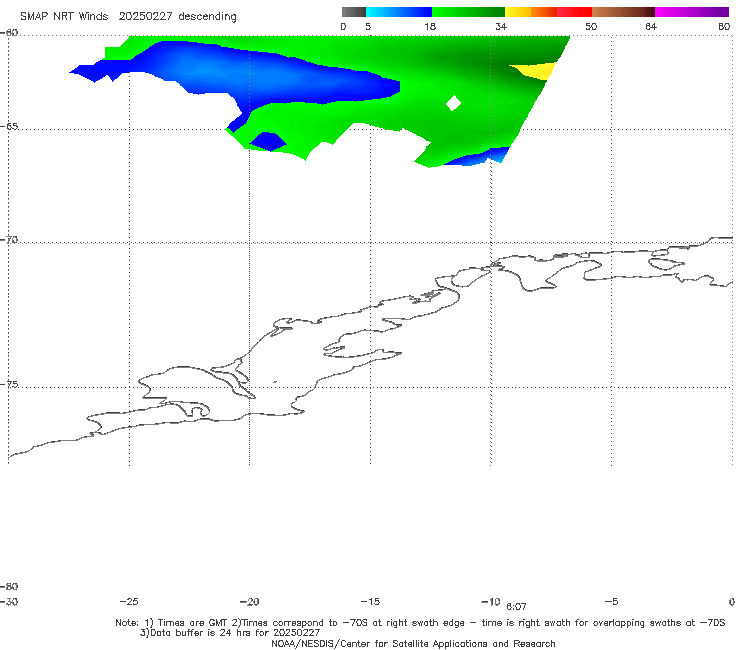Pick the magenta segment of the color bar
This screenshot has width=740, height=650.
(692, 12)
